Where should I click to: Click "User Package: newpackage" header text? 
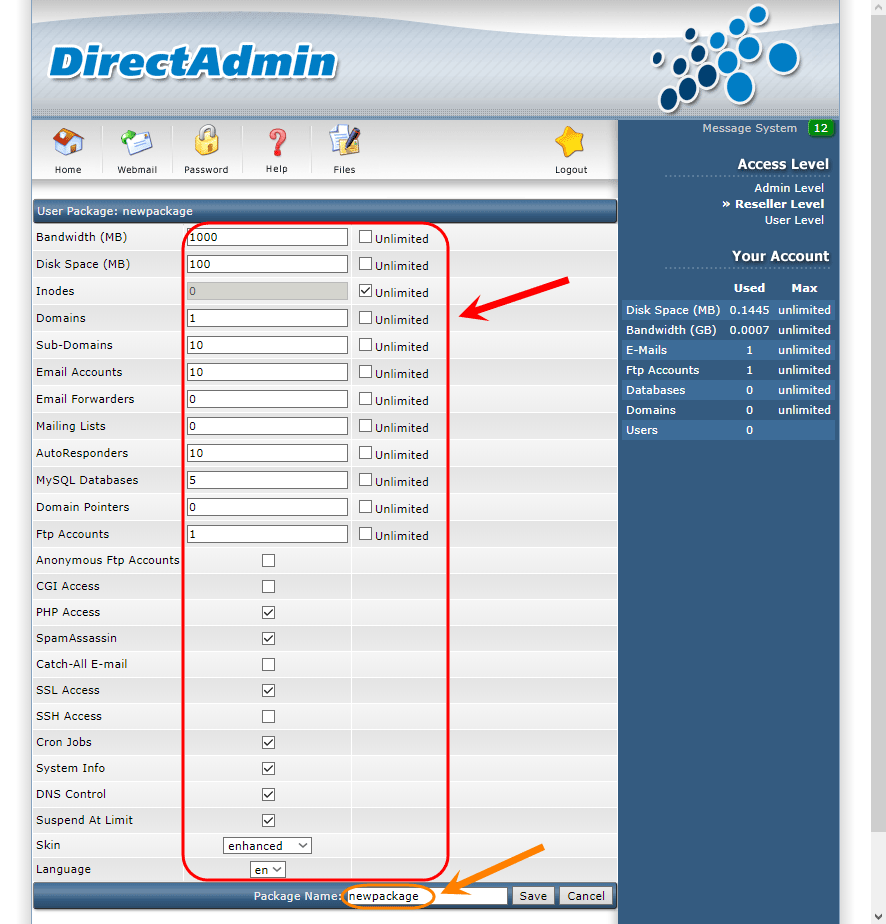point(115,211)
